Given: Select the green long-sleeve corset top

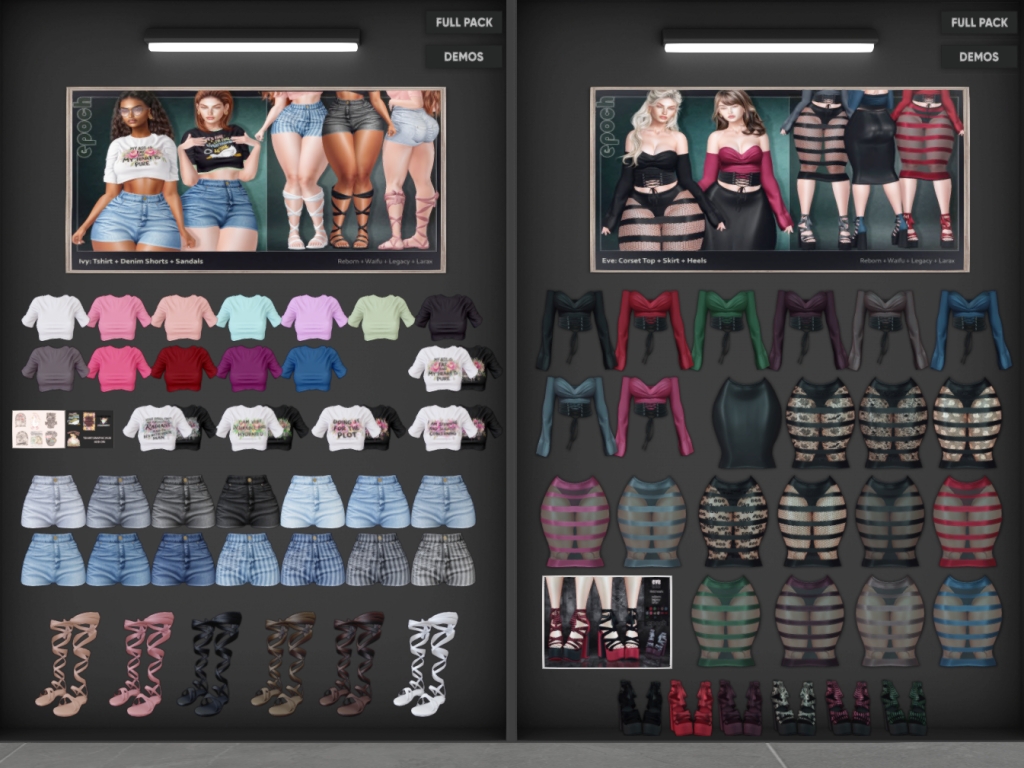Looking at the screenshot, I should [728, 329].
